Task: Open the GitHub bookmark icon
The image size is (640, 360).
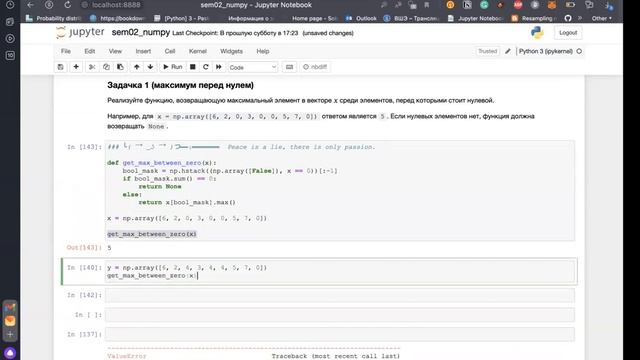Action: pos(568,18)
